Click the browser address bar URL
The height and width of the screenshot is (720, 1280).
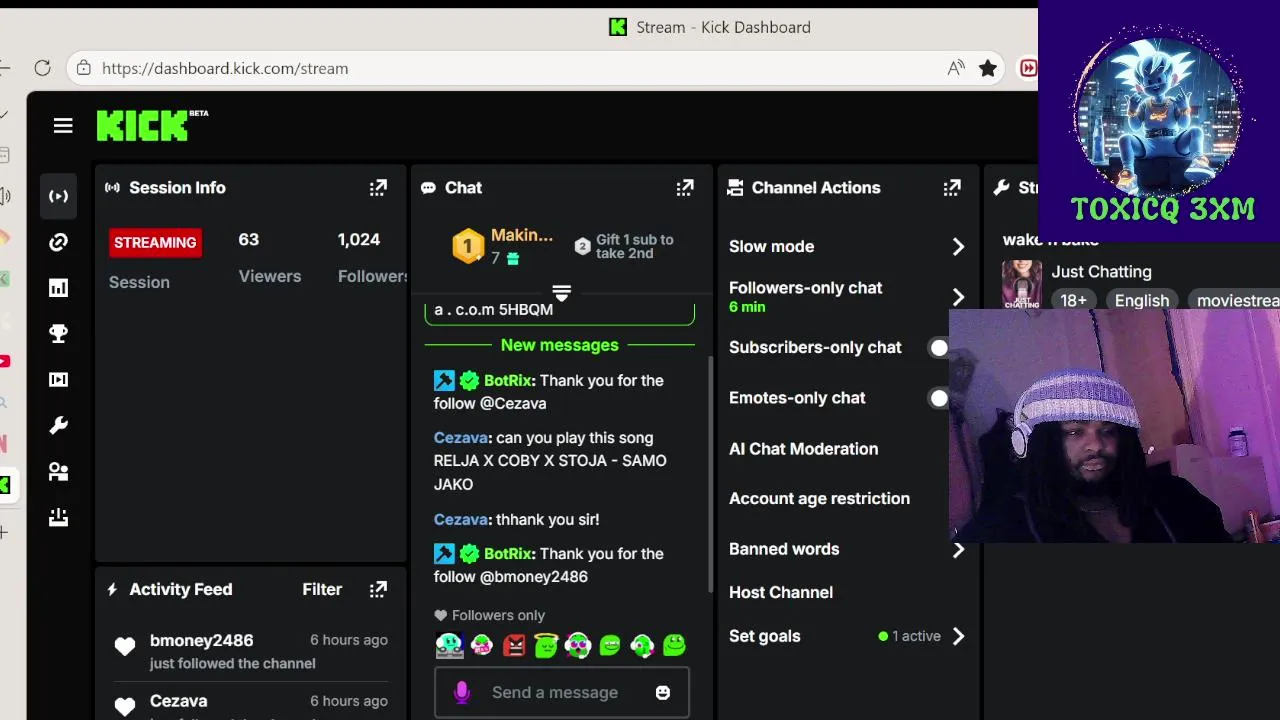pos(225,68)
